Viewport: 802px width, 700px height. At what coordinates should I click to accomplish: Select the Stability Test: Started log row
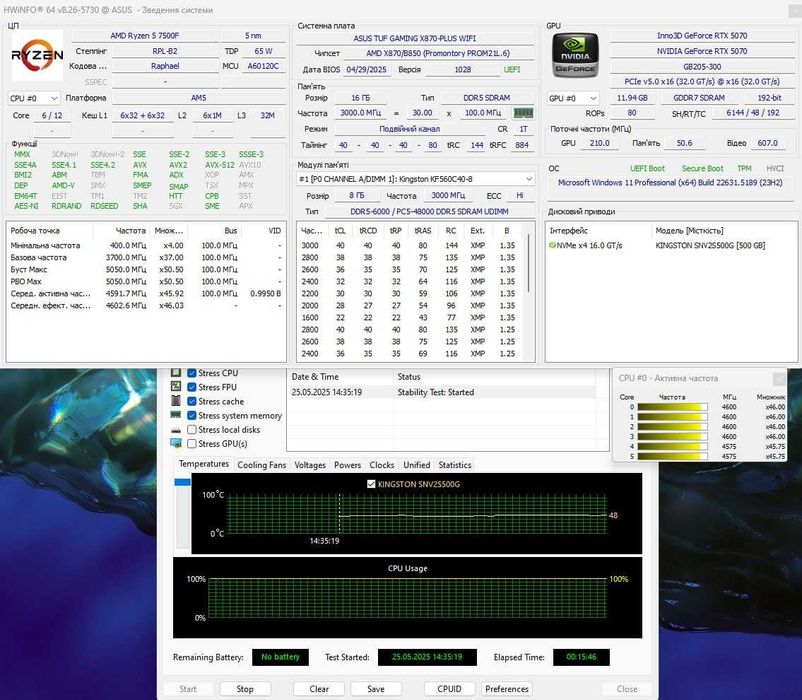(x=442, y=392)
